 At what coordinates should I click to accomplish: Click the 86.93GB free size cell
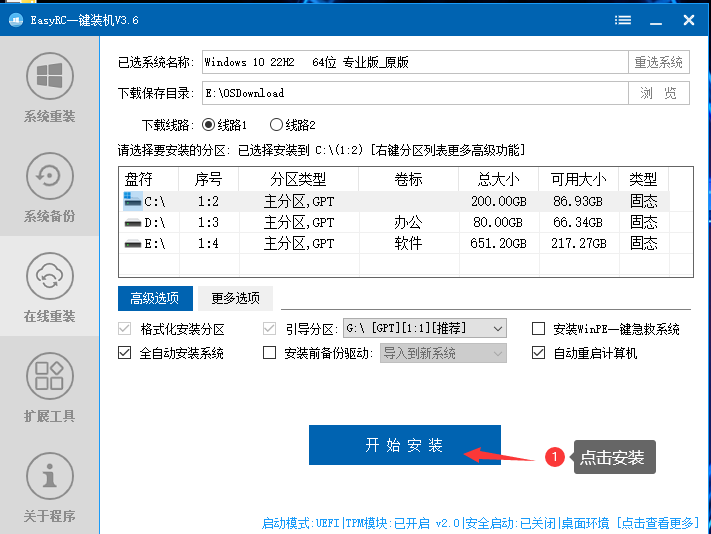point(579,201)
